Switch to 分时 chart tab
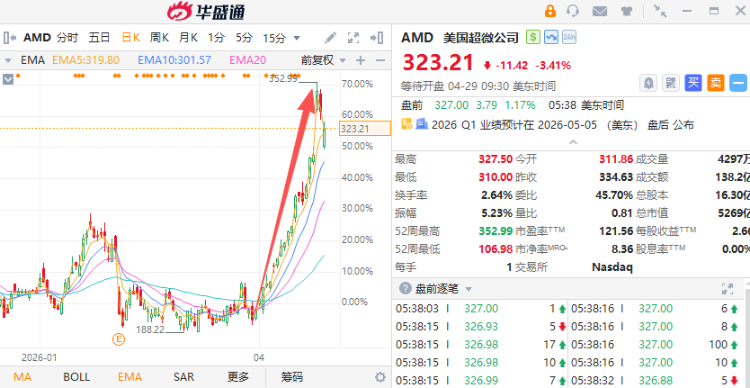 point(67,37)
